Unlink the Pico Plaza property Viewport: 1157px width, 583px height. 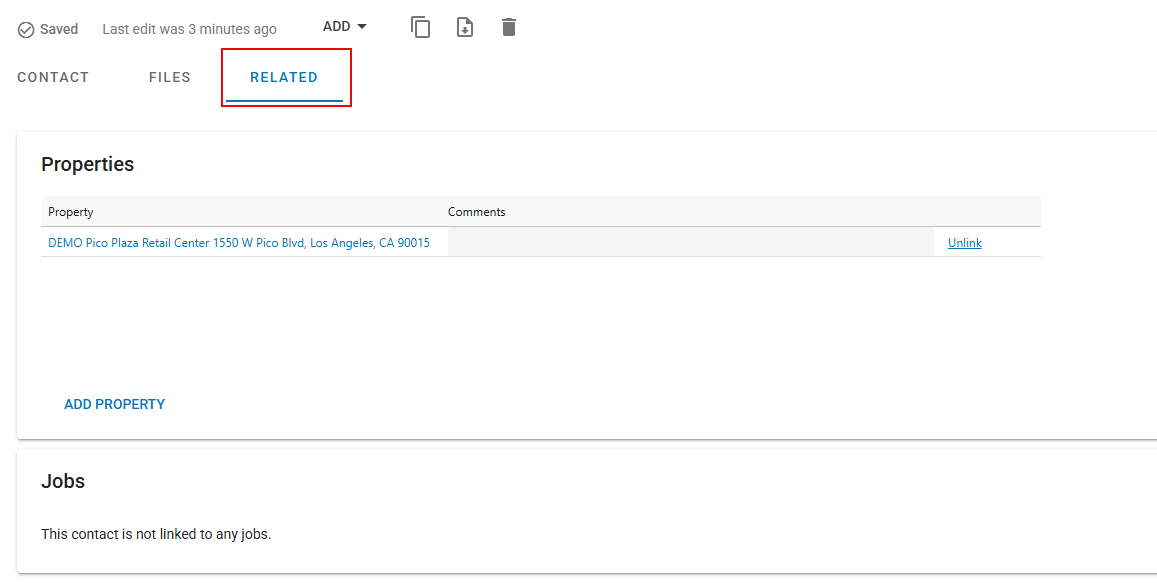click(964, 243)
